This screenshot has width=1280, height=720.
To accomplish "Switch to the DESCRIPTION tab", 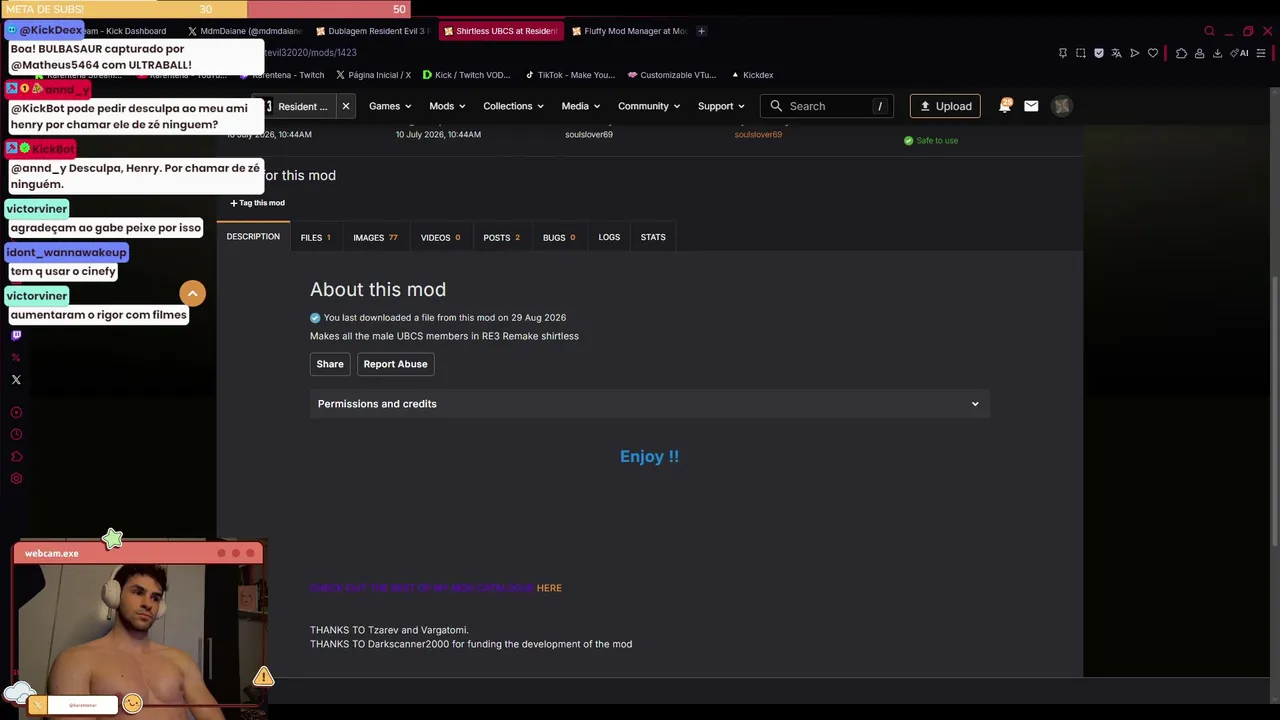I will tap(253, 237).
